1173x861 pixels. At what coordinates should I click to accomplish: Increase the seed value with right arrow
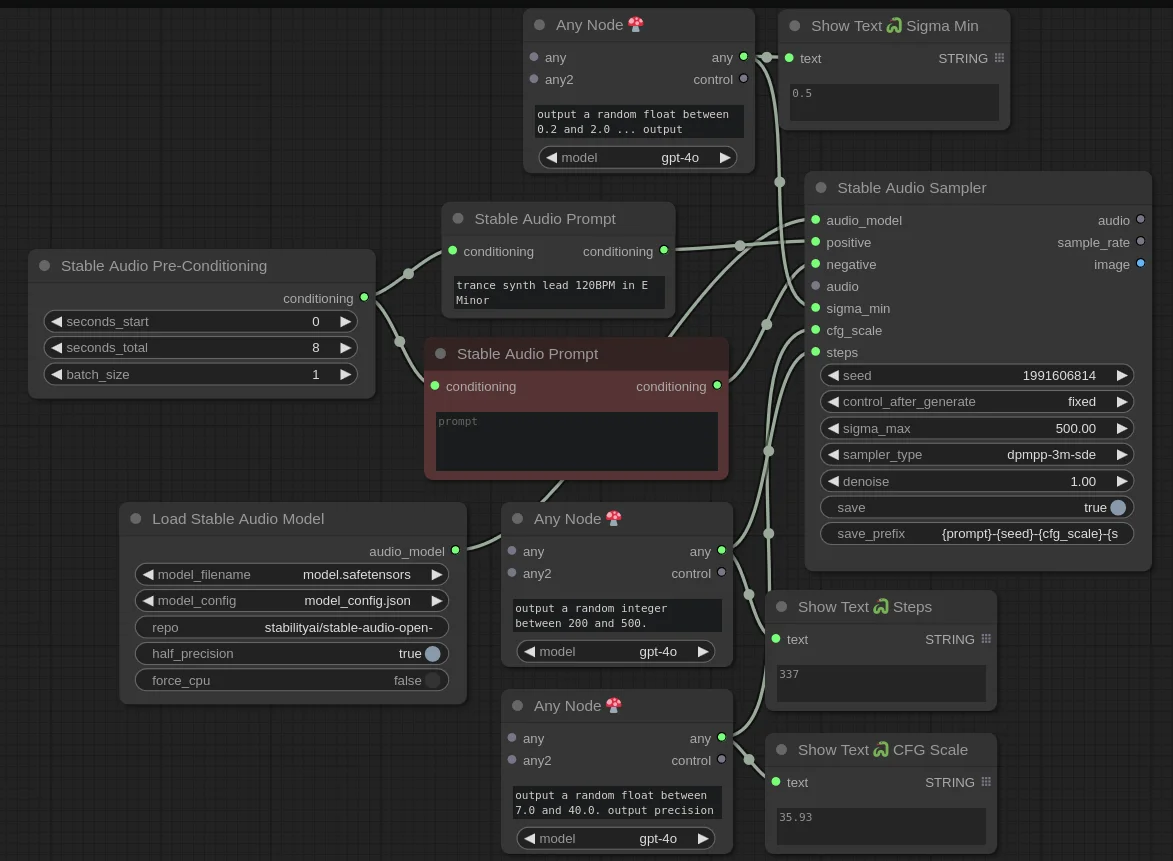click(x=1121, y=376)
